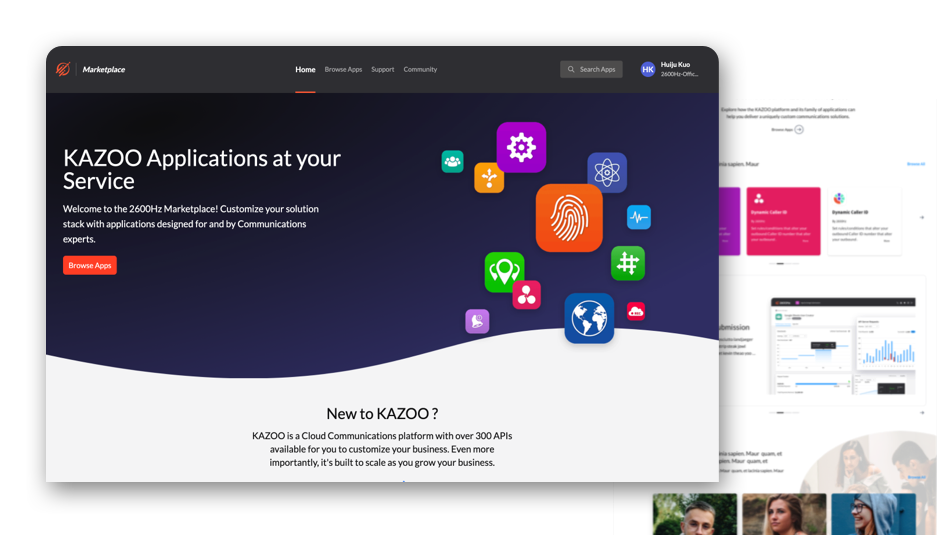
Task: Open photo of blonde woman
Action: pos(784,514)
